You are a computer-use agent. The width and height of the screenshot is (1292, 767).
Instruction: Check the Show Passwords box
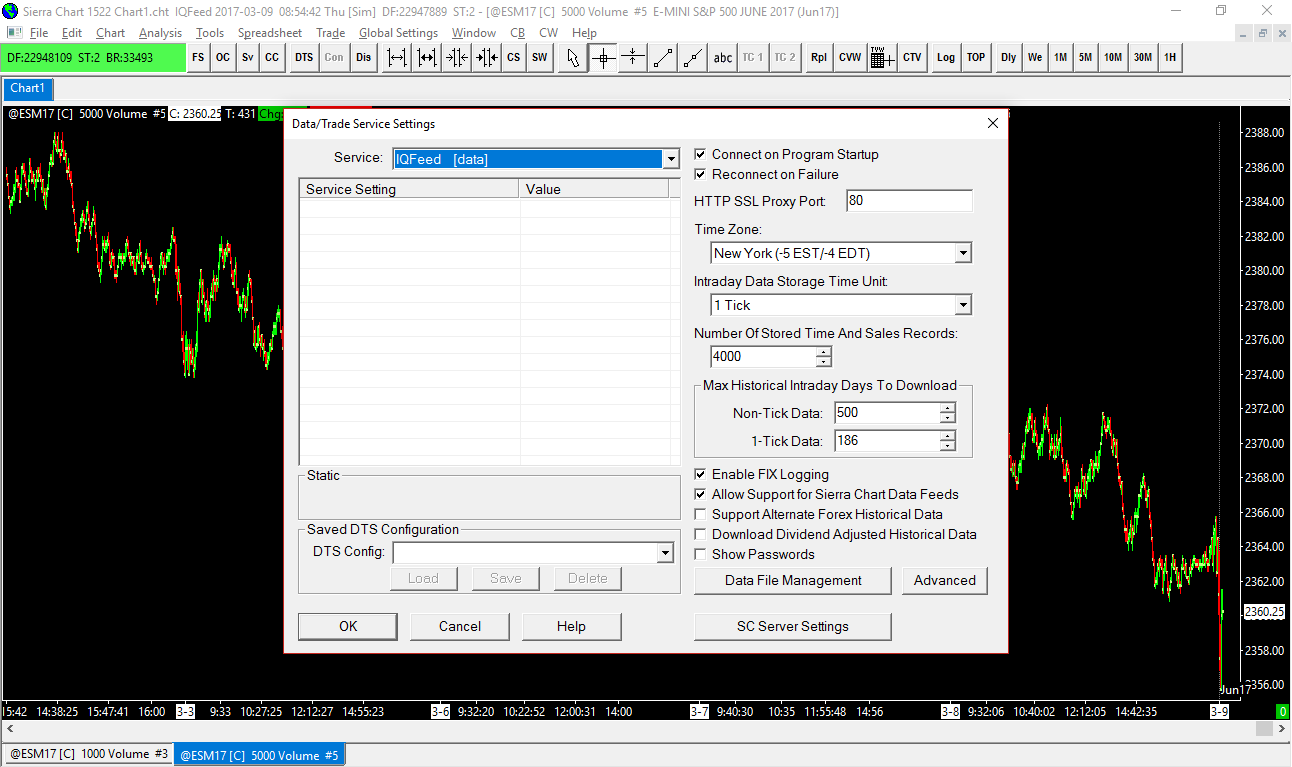click(701, 555)
